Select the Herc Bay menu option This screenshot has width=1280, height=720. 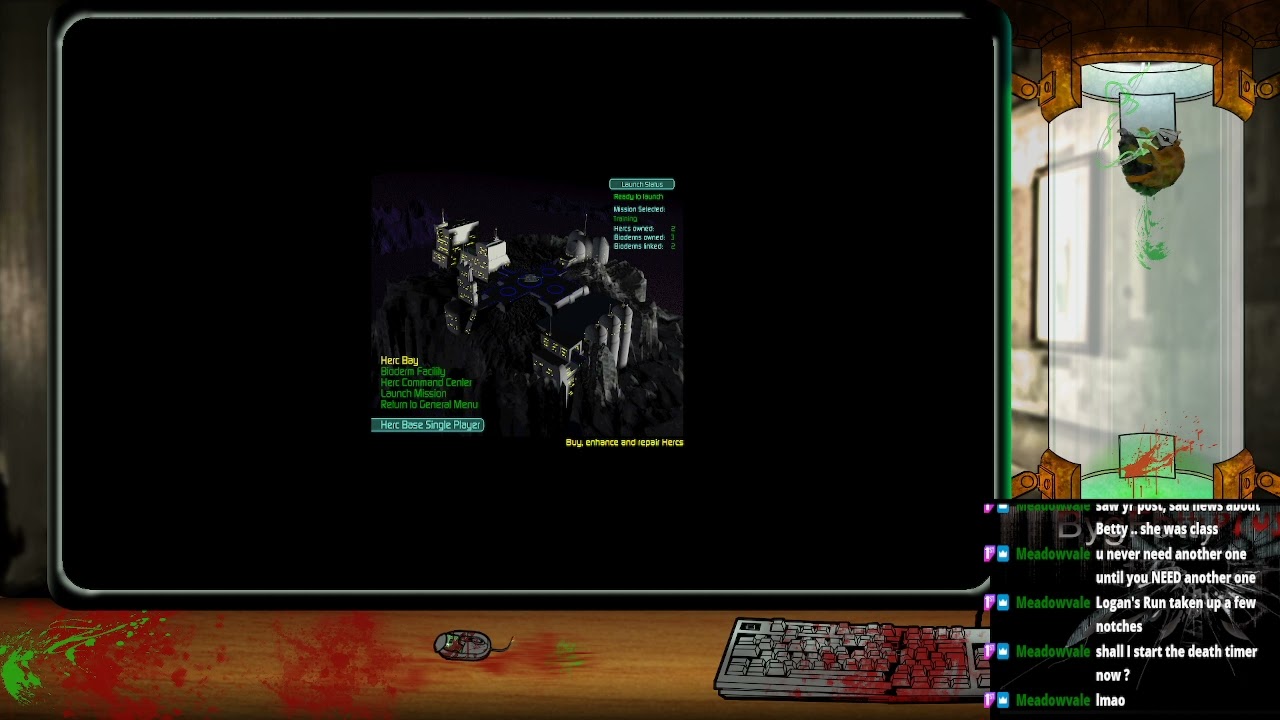(x=399, y=360)
